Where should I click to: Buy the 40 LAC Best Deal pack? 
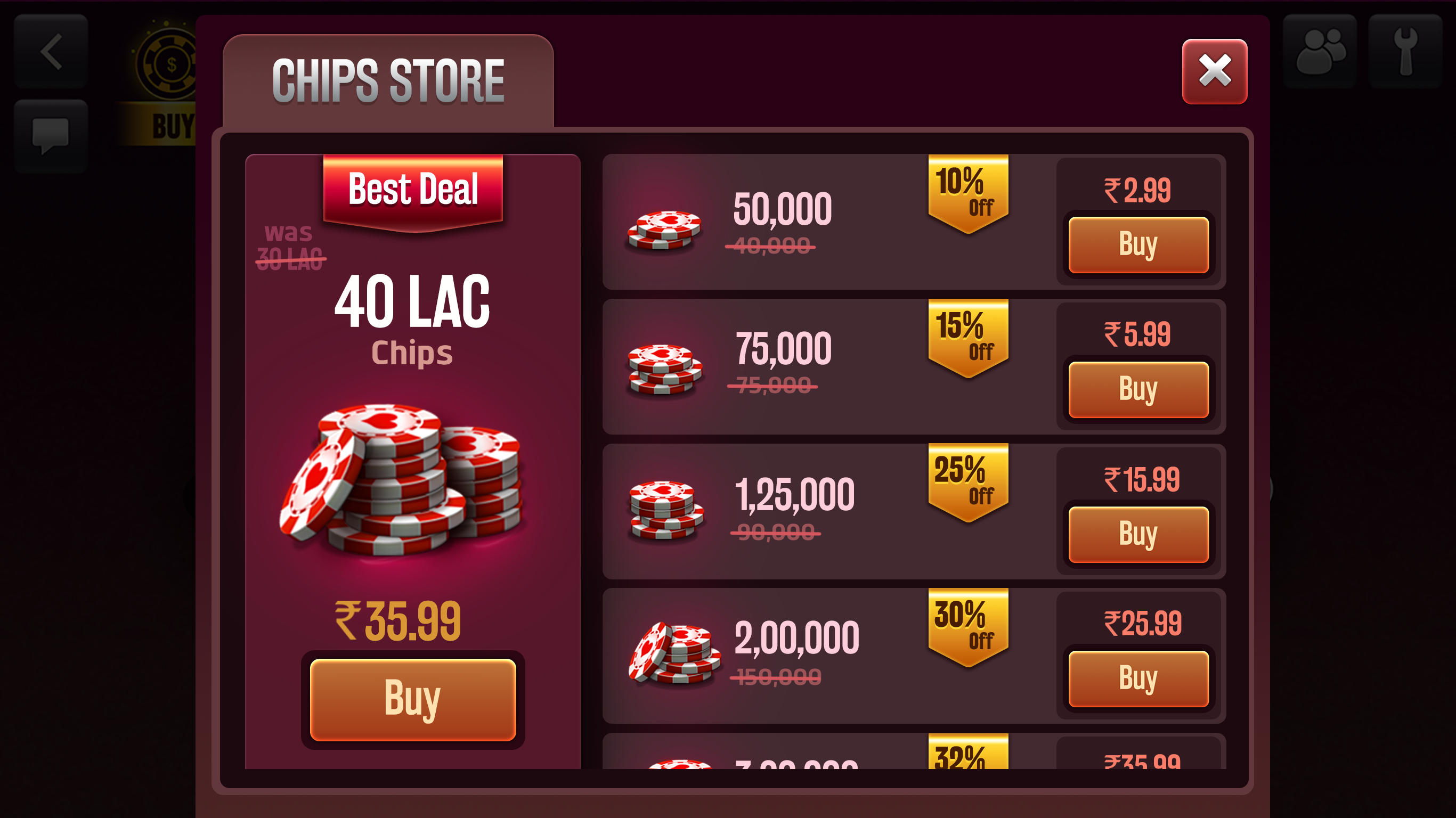pyautogui.click(x=412, y=699)
